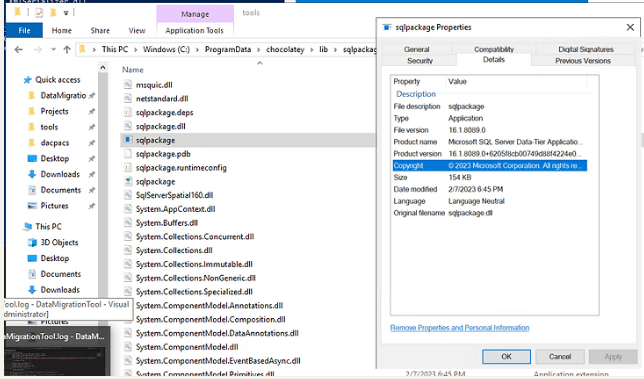
Task: Click the SqlServerSpatial160.dll file icon
Action: pos(128,195)
